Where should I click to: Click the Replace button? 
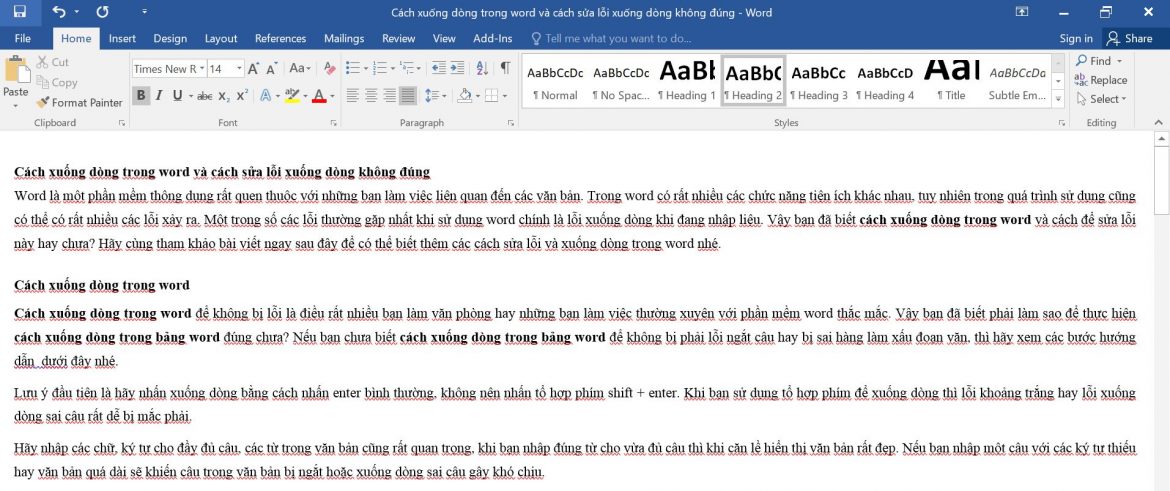(x=1101, y=80)
